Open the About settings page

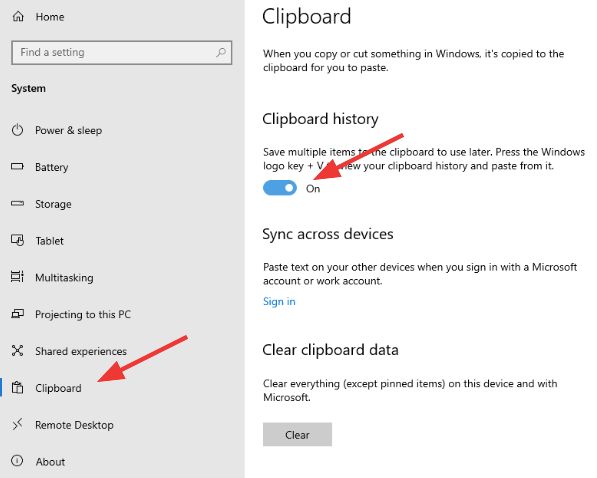[50, 462]
